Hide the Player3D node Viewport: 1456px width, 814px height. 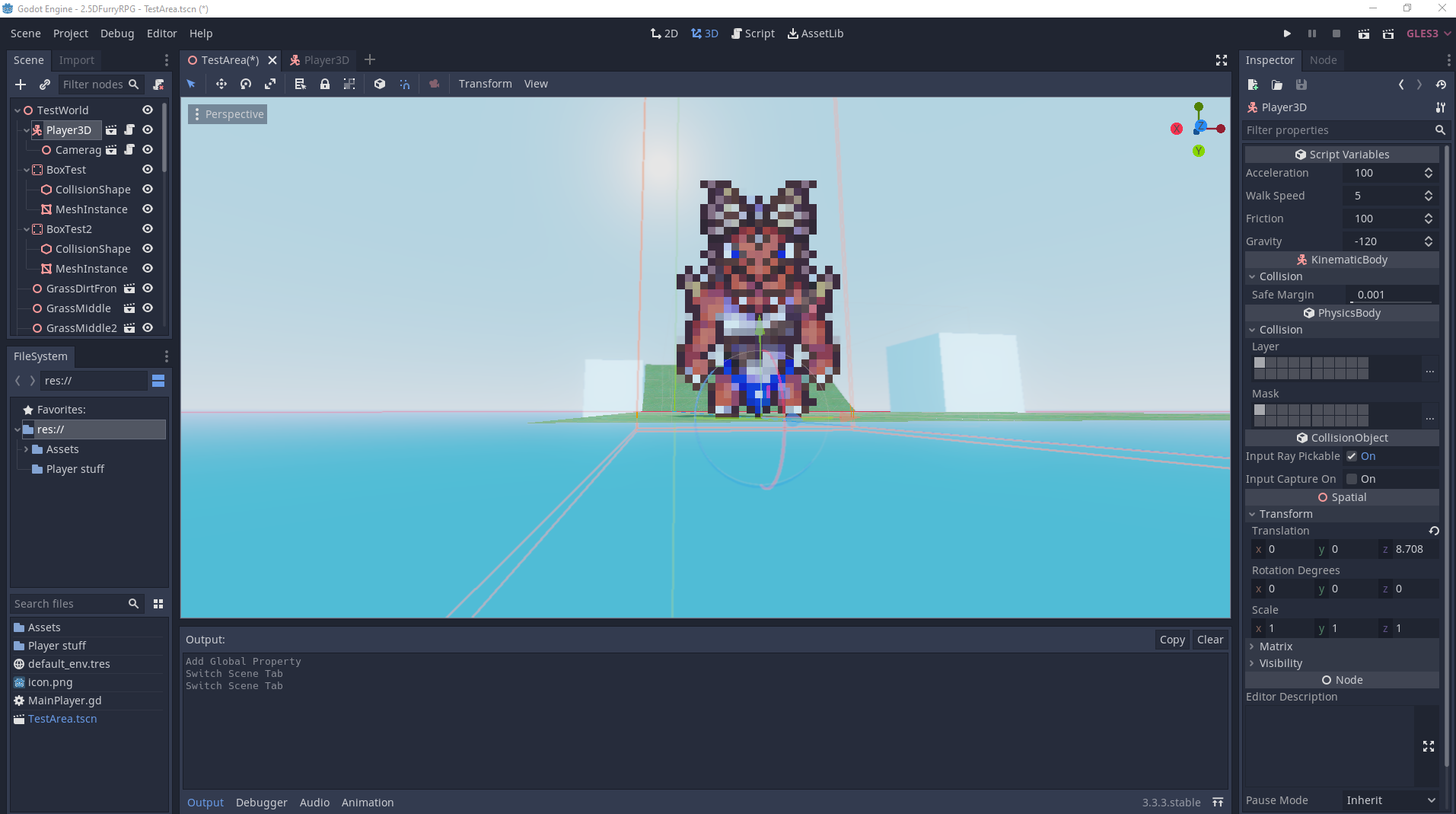pyautogui.click(x=148, y=130)
